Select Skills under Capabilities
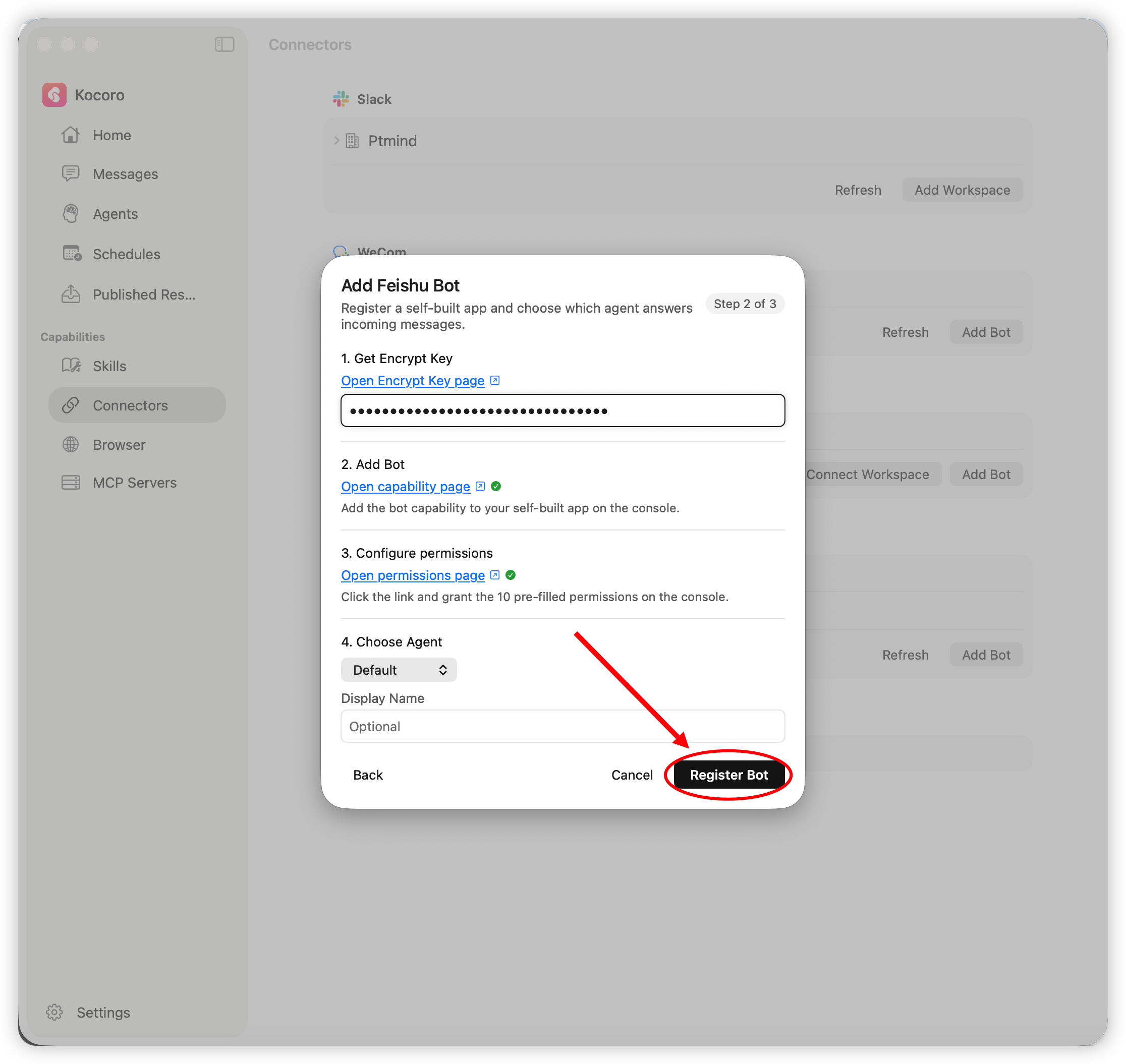1126x1064 pixels. click(137, 366)
